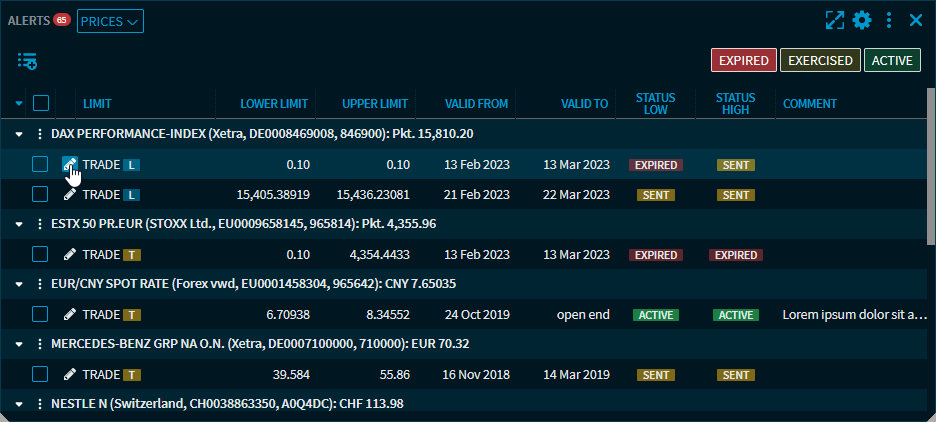Open the alerts settings gear
The width and height of the screenshot is (936, 422).
click(x=862, y=20)
